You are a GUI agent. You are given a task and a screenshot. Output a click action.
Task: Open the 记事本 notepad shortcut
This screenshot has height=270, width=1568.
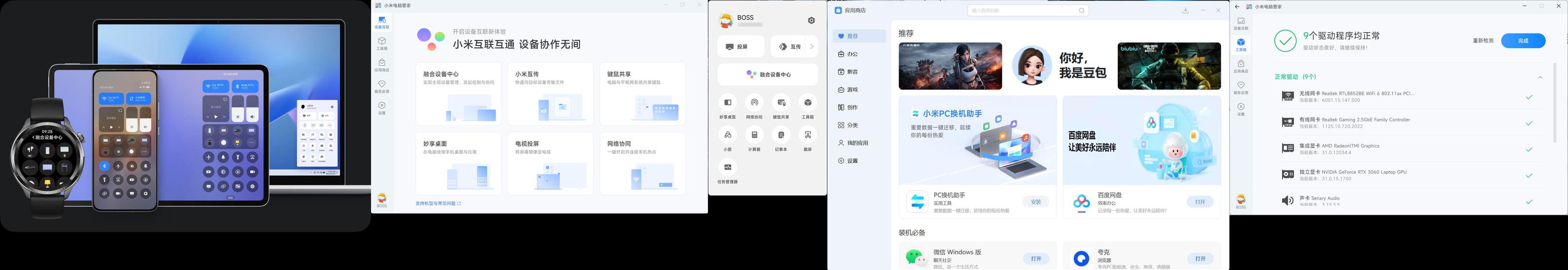click(x=781, y=135)
